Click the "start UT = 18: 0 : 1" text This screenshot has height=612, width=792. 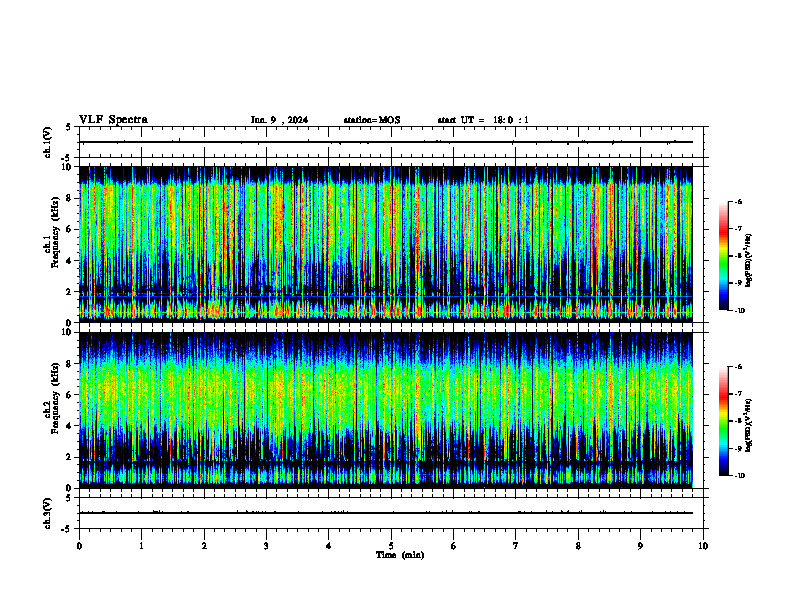[483, 120]
